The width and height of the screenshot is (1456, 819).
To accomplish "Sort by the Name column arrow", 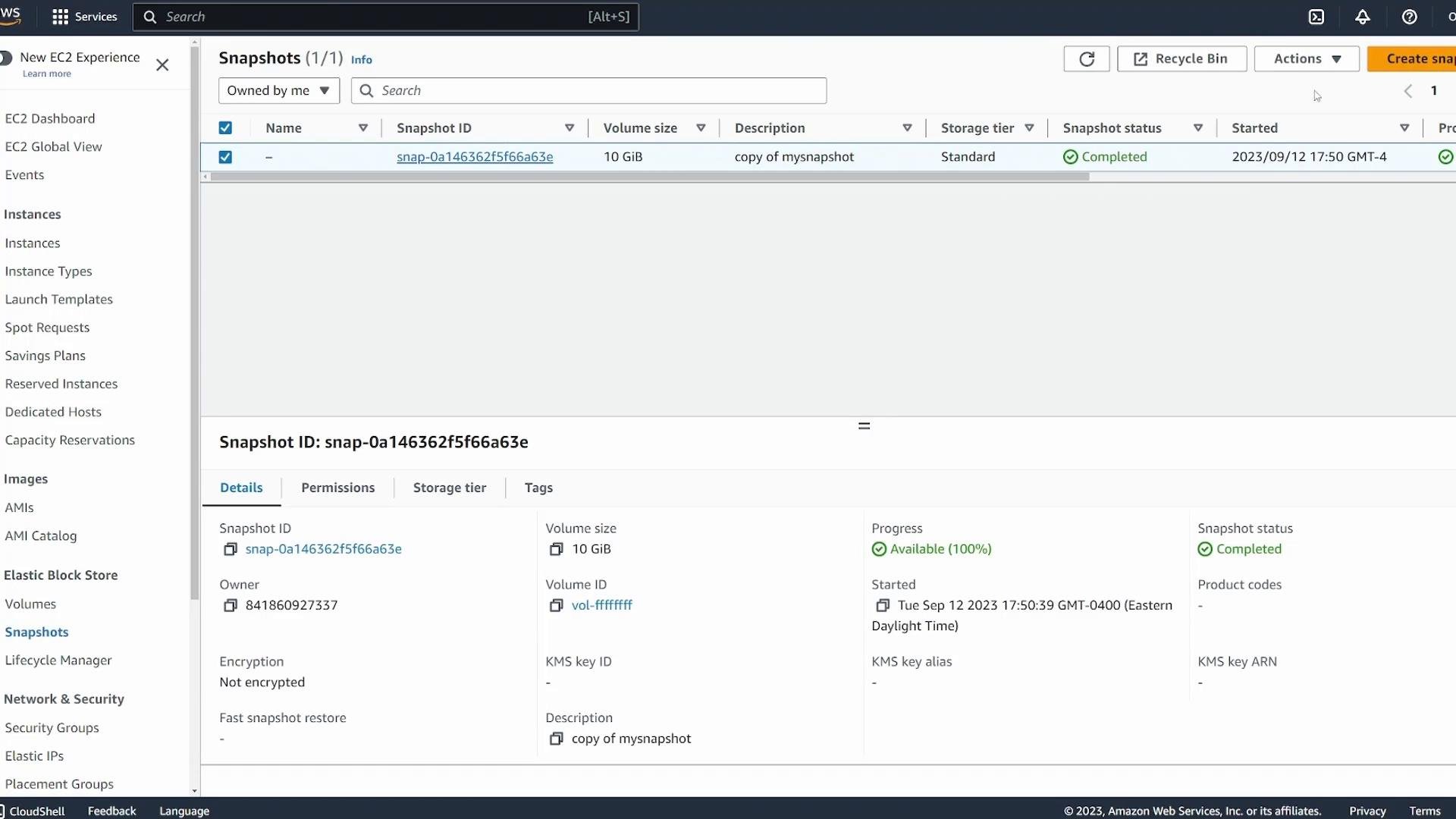I will 363,128.
